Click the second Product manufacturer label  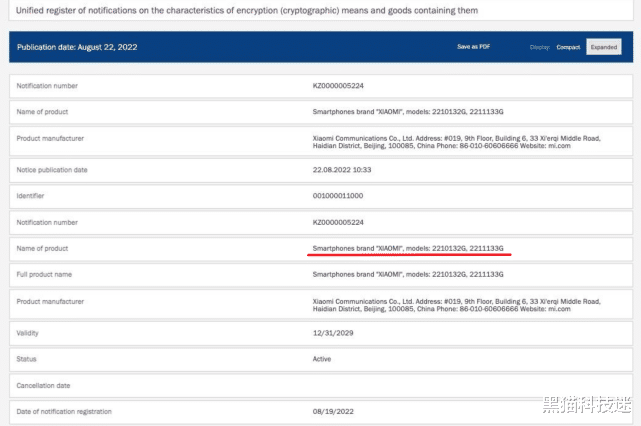coord(50,301)
